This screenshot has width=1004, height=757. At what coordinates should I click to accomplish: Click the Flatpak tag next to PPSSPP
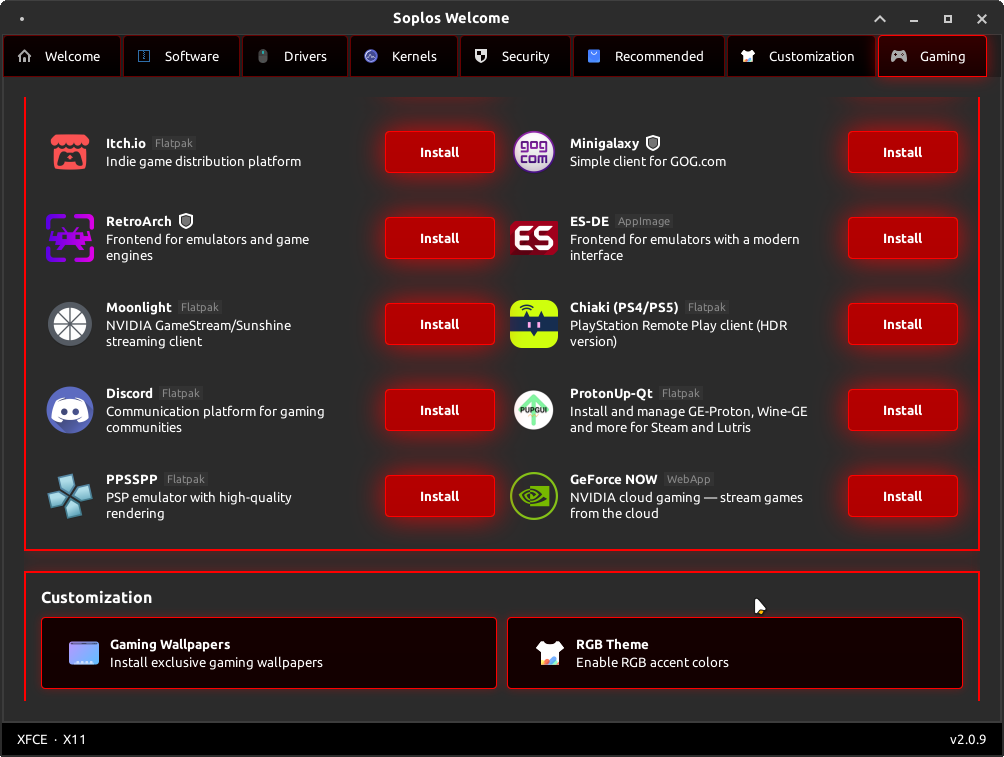click(x=186, y=479)
